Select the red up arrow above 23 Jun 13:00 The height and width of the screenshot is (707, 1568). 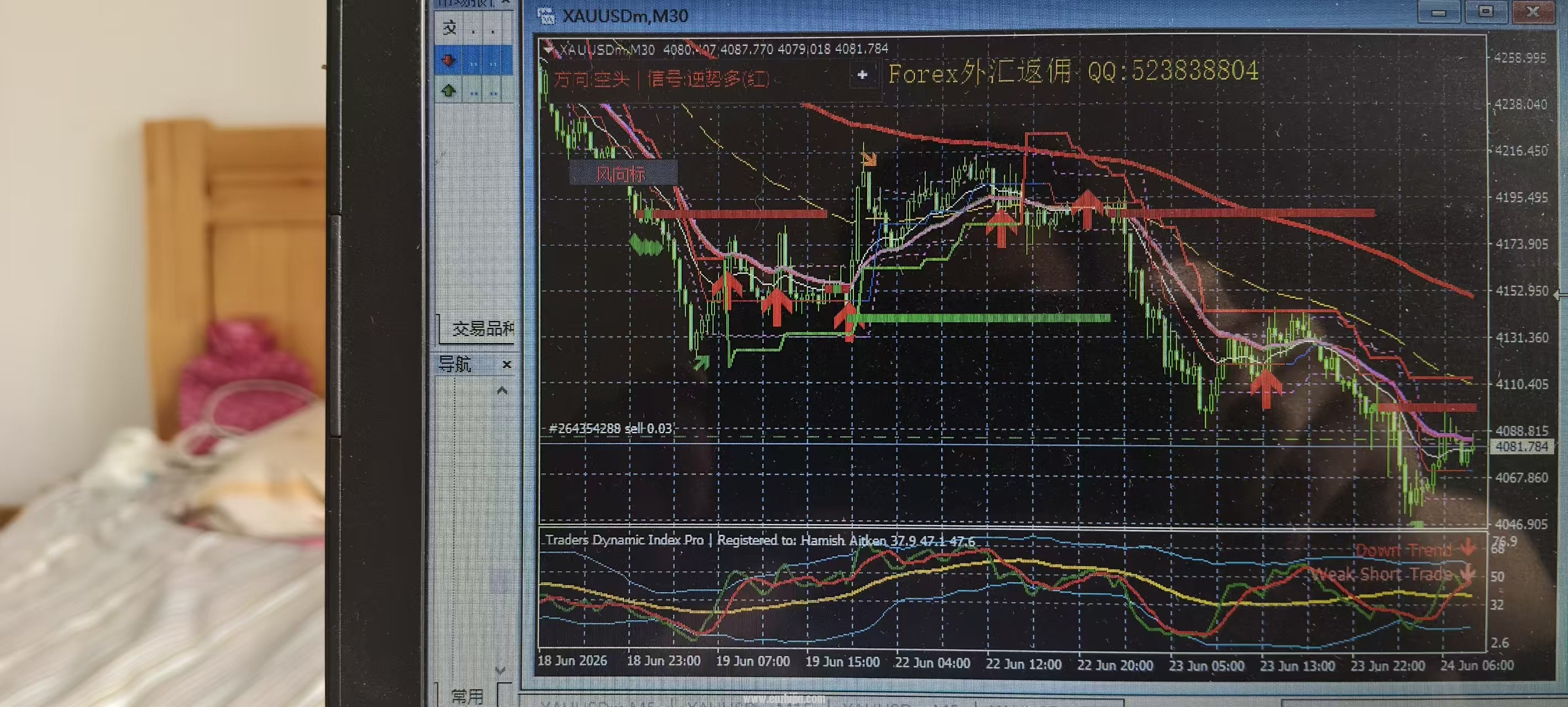pyautogui.click(x=1267, y=388)
